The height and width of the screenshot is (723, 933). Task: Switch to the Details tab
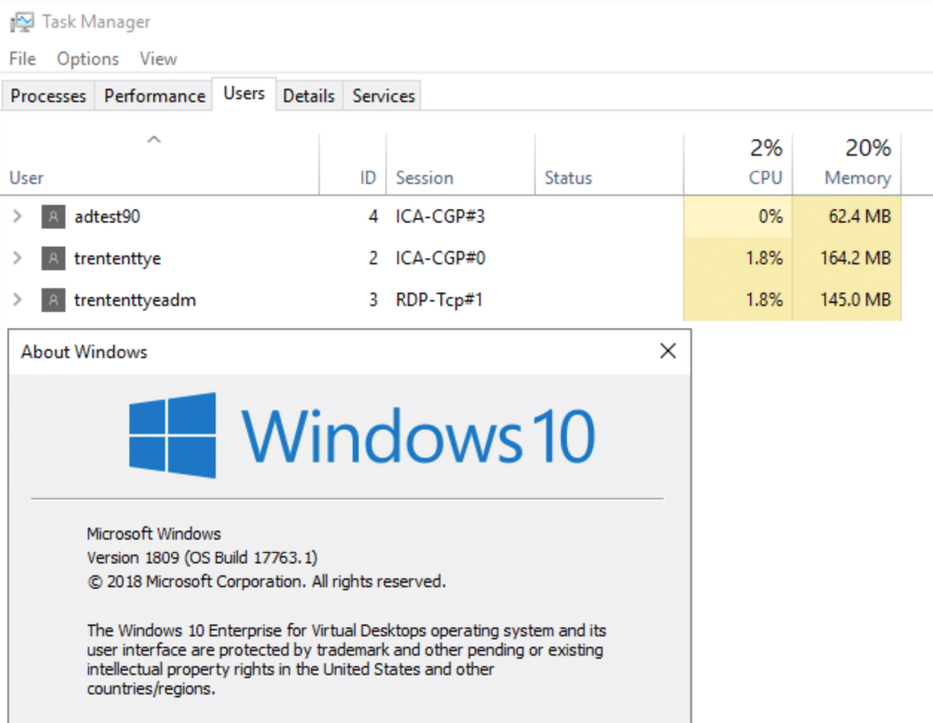click(309, 96)
